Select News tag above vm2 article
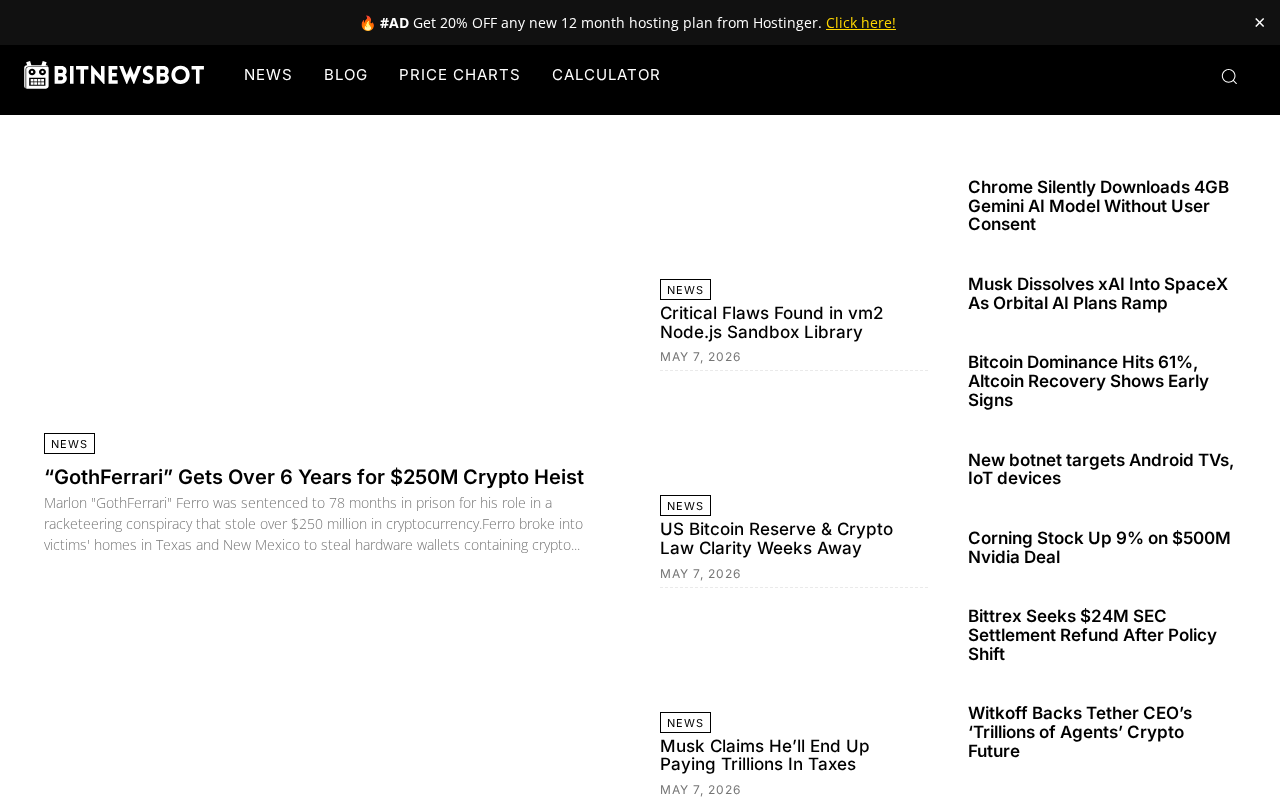 685,290
